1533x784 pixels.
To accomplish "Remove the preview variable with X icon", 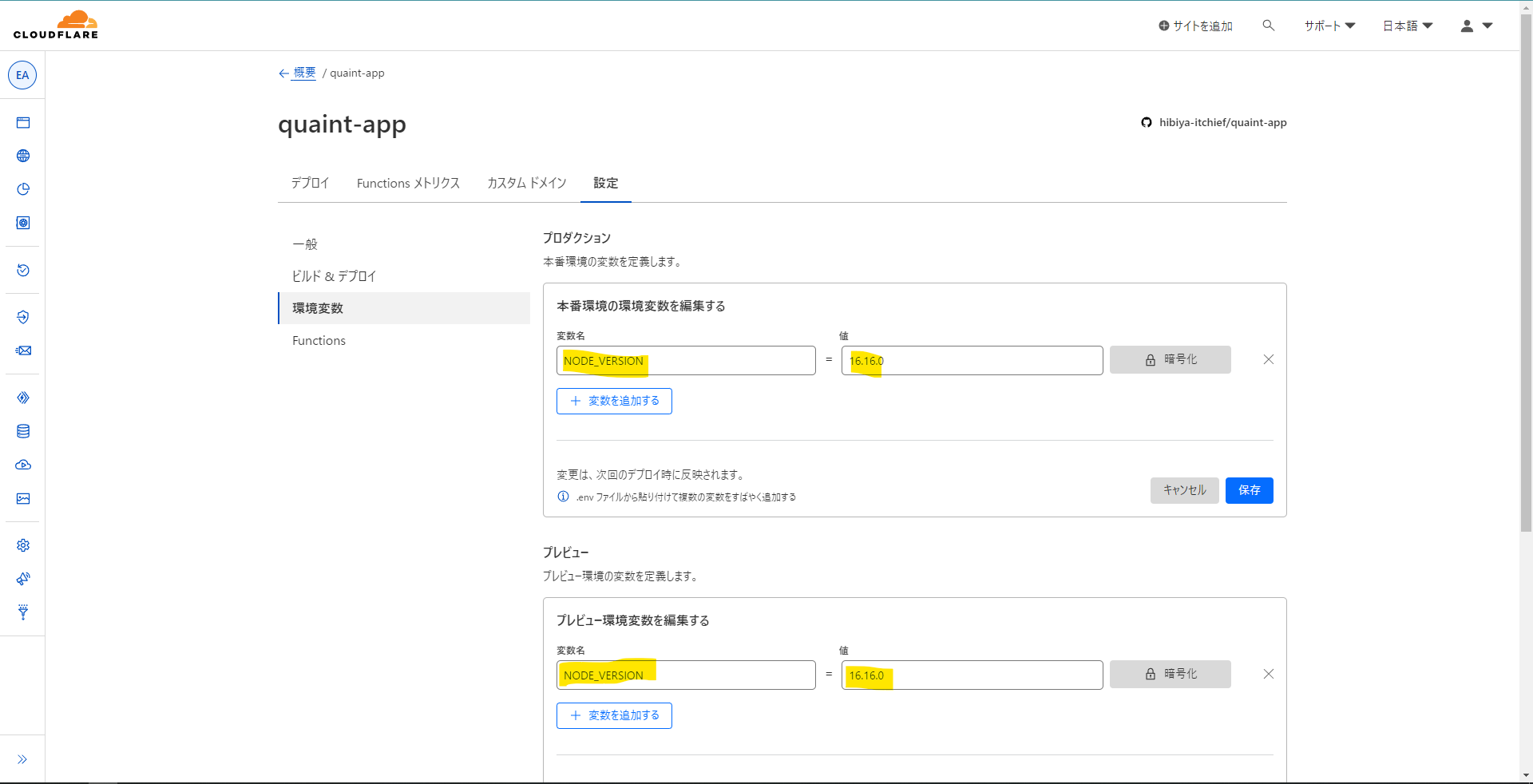I will pos(1268,674).
